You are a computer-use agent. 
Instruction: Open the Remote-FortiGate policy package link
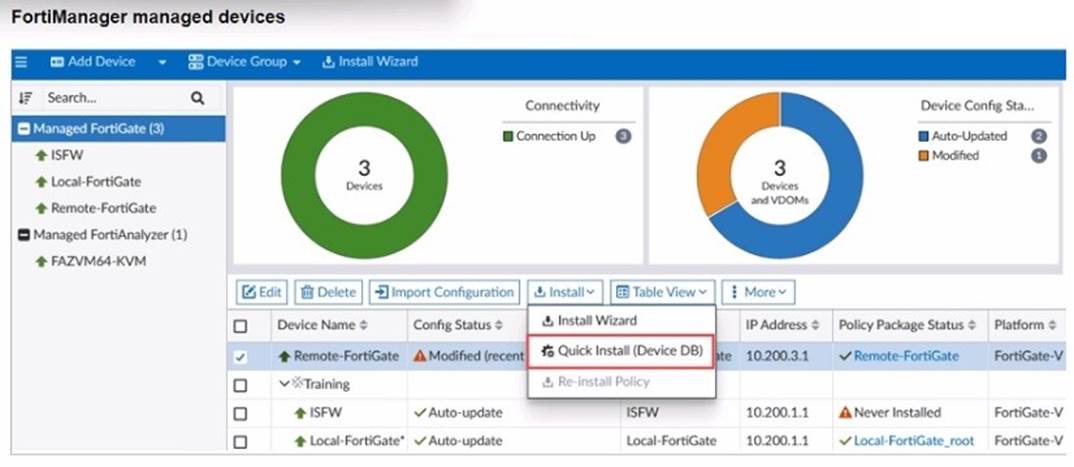906,356
